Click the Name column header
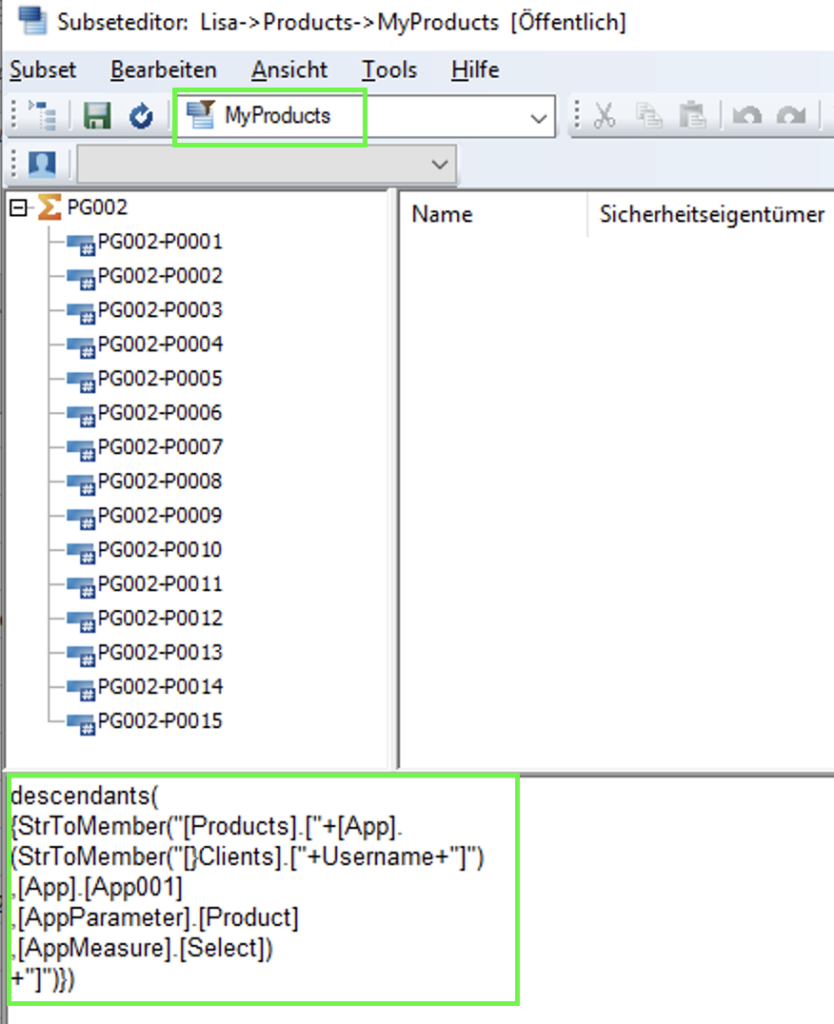Image resolution: width=834 pixels, height=1024 pixels. click(x=442, y=214)
